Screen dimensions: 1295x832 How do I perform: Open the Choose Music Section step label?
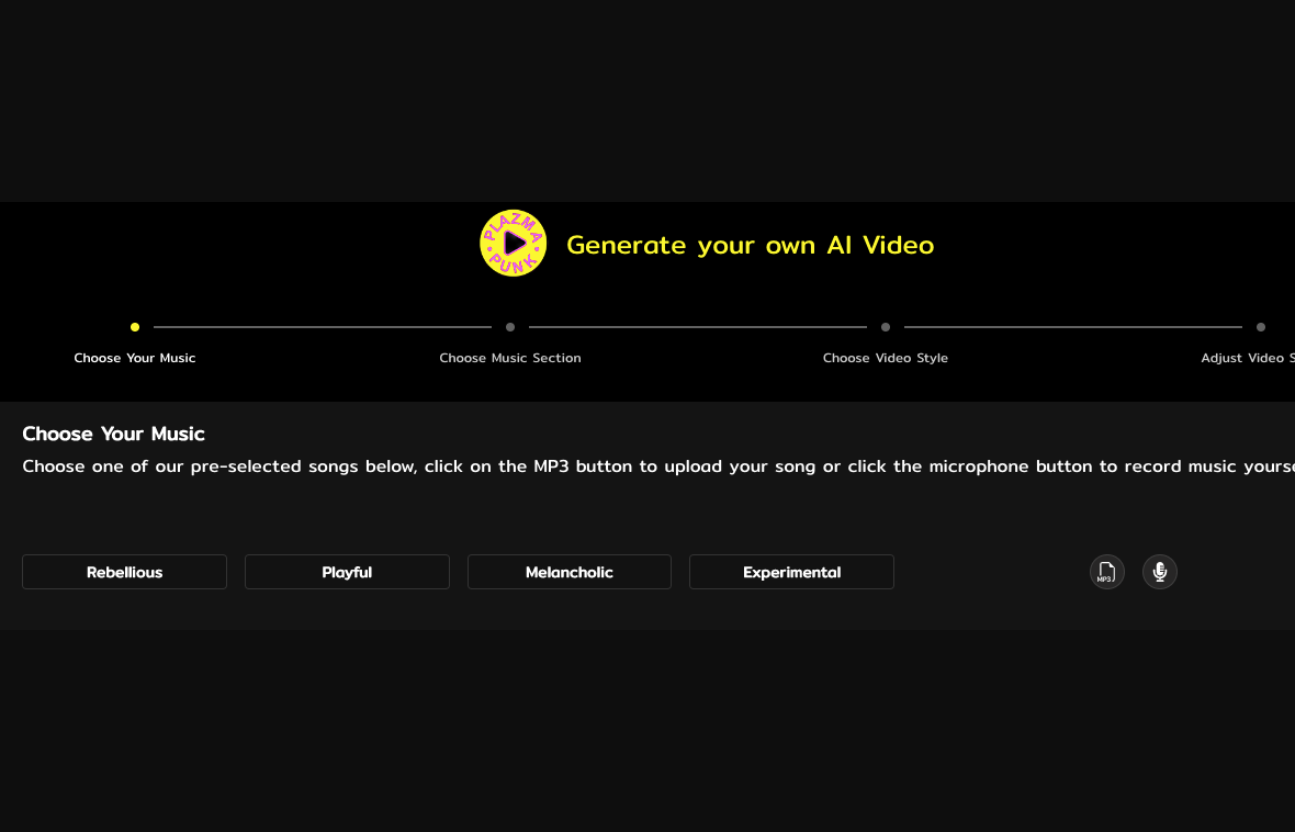coord(510,358)
